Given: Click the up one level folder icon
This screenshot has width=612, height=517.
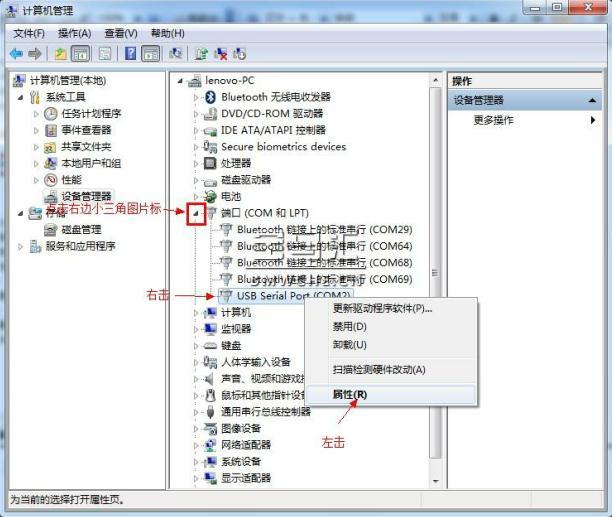Looking at the screenshot, I should pos(61,53).
